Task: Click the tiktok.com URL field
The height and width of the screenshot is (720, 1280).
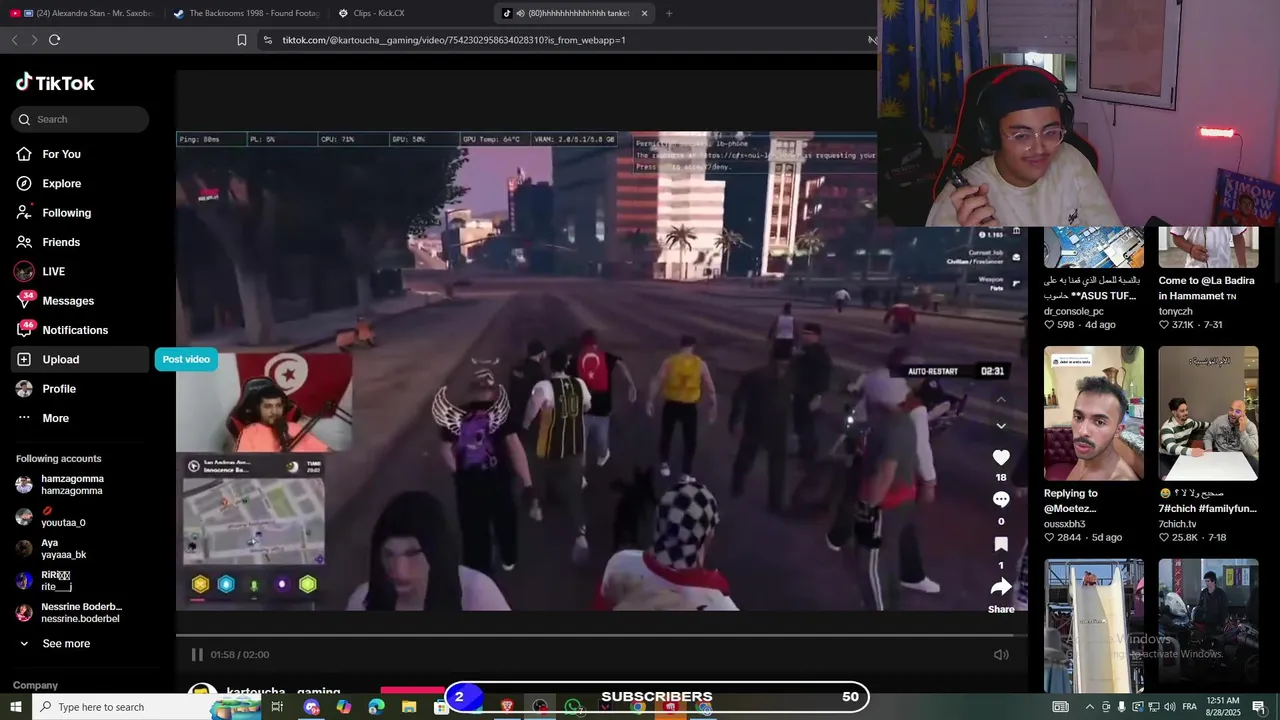Action: [560, 40]
